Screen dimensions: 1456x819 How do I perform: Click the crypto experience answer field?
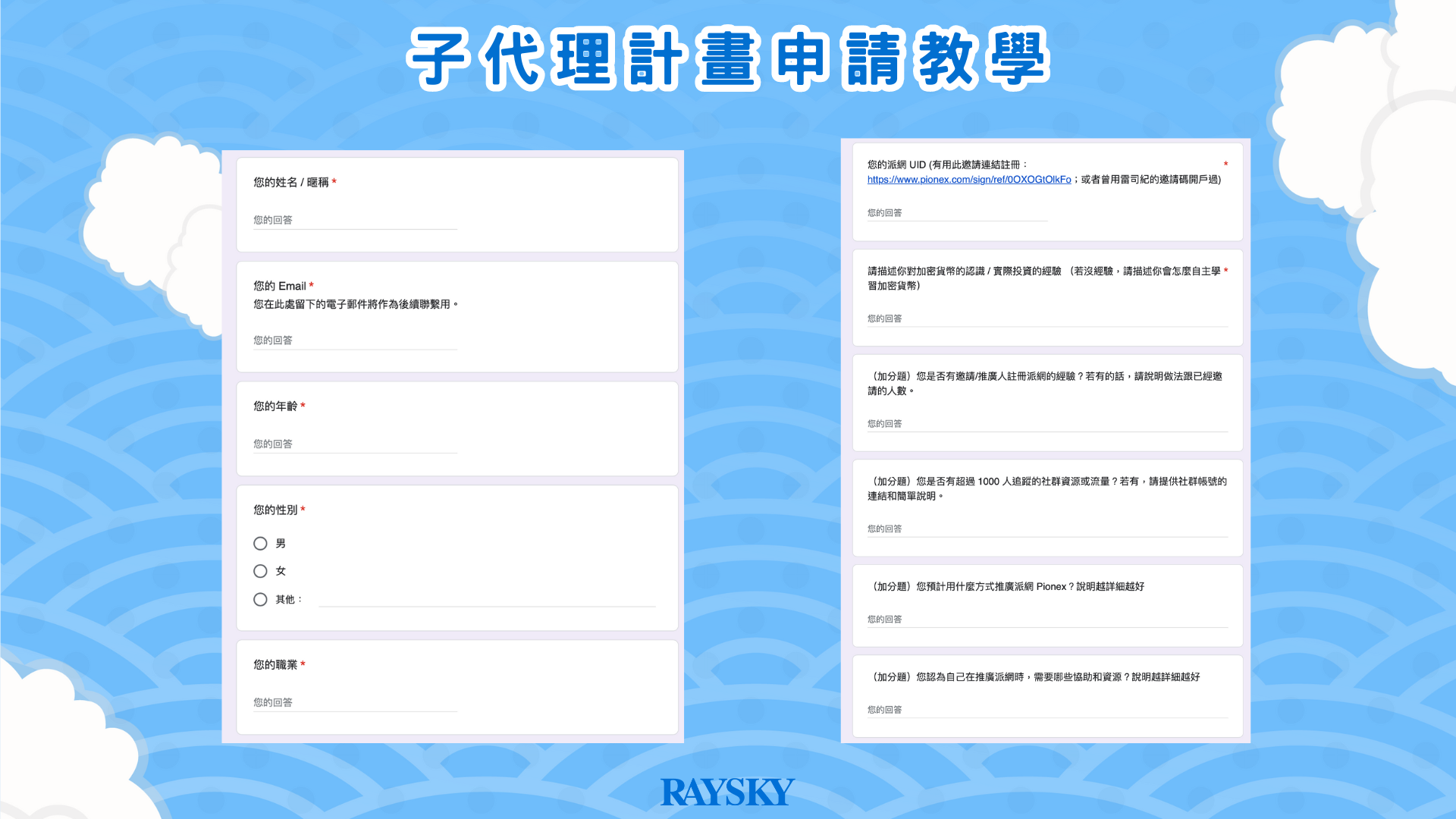1047,319
